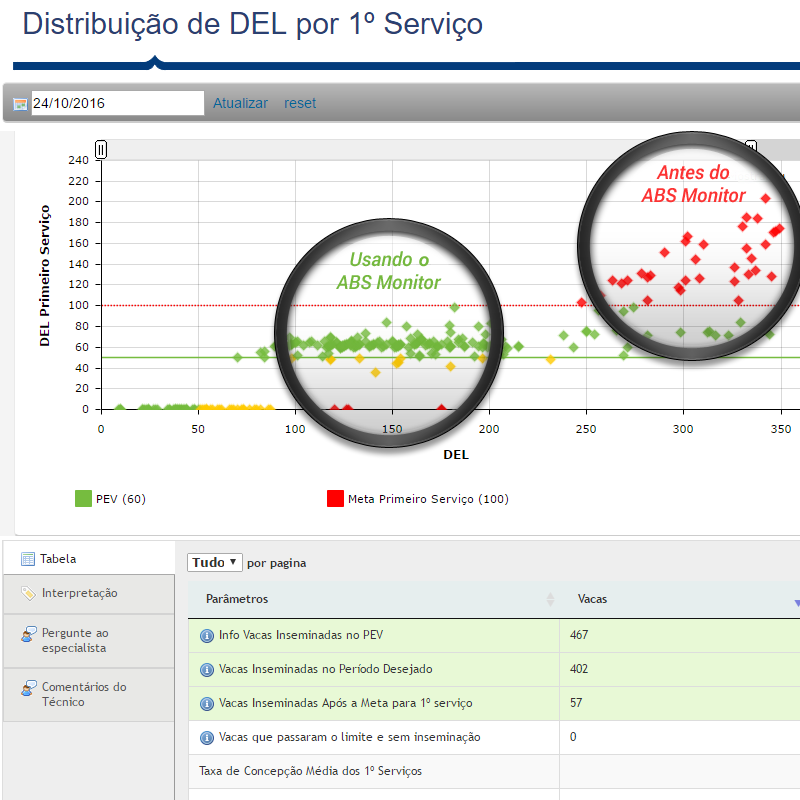This screenshot has height=800, width=800.
Task: Click the info icon beside Vacas Inseminadas no Período Desejado
Action: coord(207,669)
